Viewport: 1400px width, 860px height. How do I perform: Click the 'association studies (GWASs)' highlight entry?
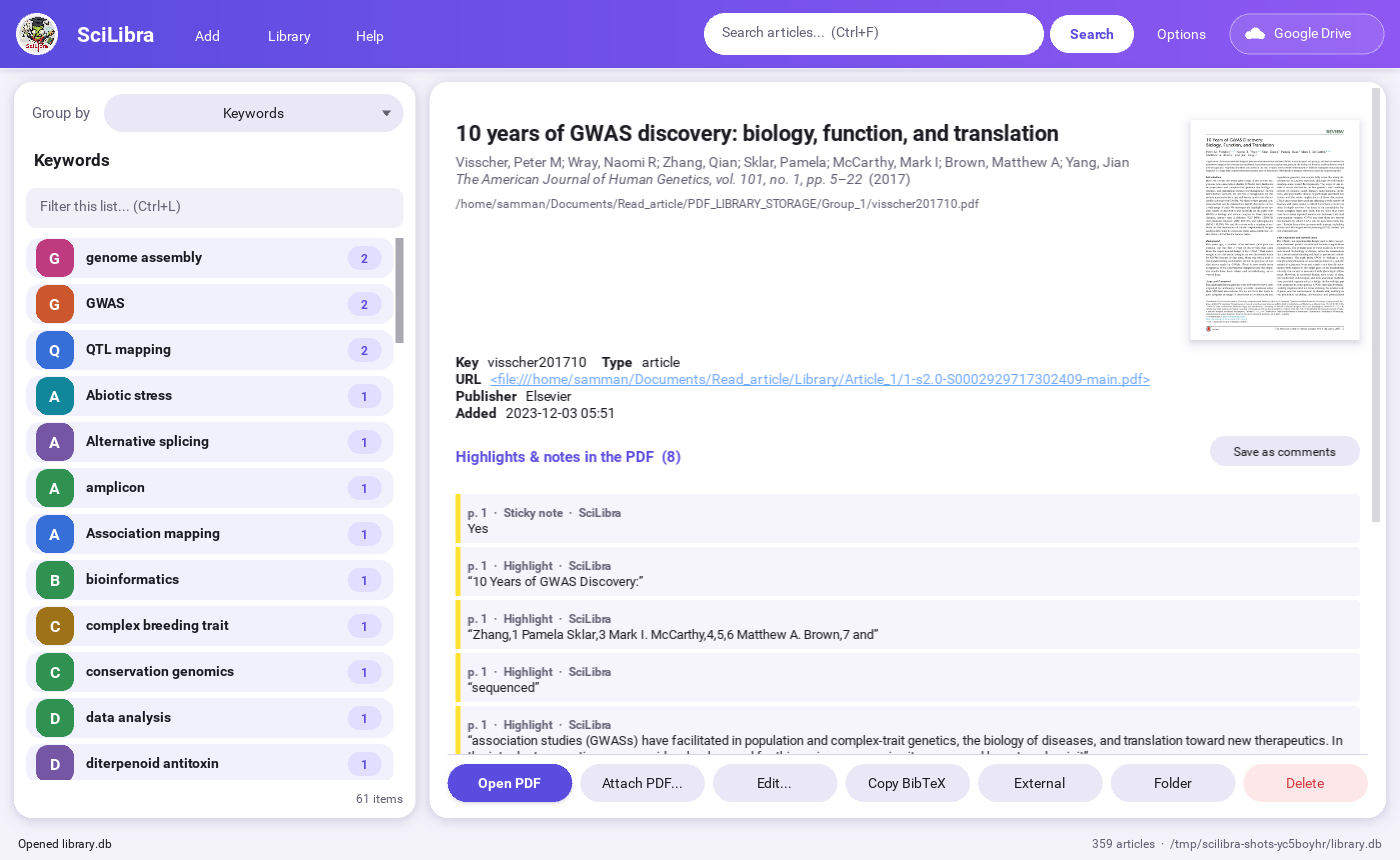[x=908, y=730]
